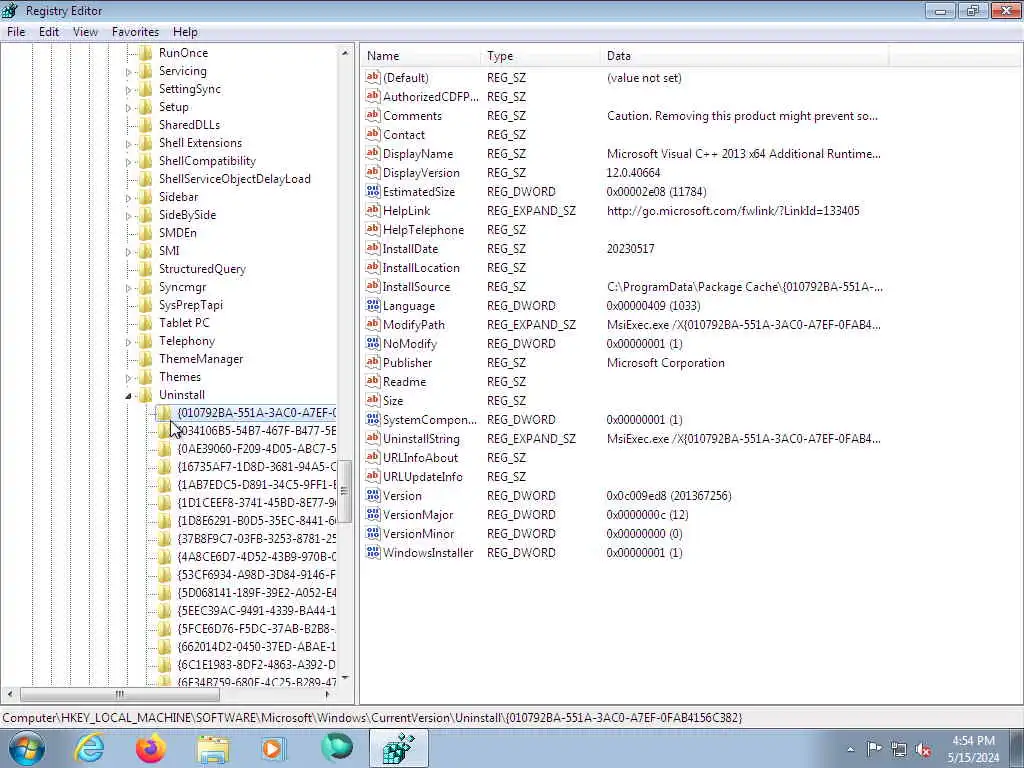Select the ModifyPath value name
1024x768 pixels.
pyautogui.click(x=413, y=324)
